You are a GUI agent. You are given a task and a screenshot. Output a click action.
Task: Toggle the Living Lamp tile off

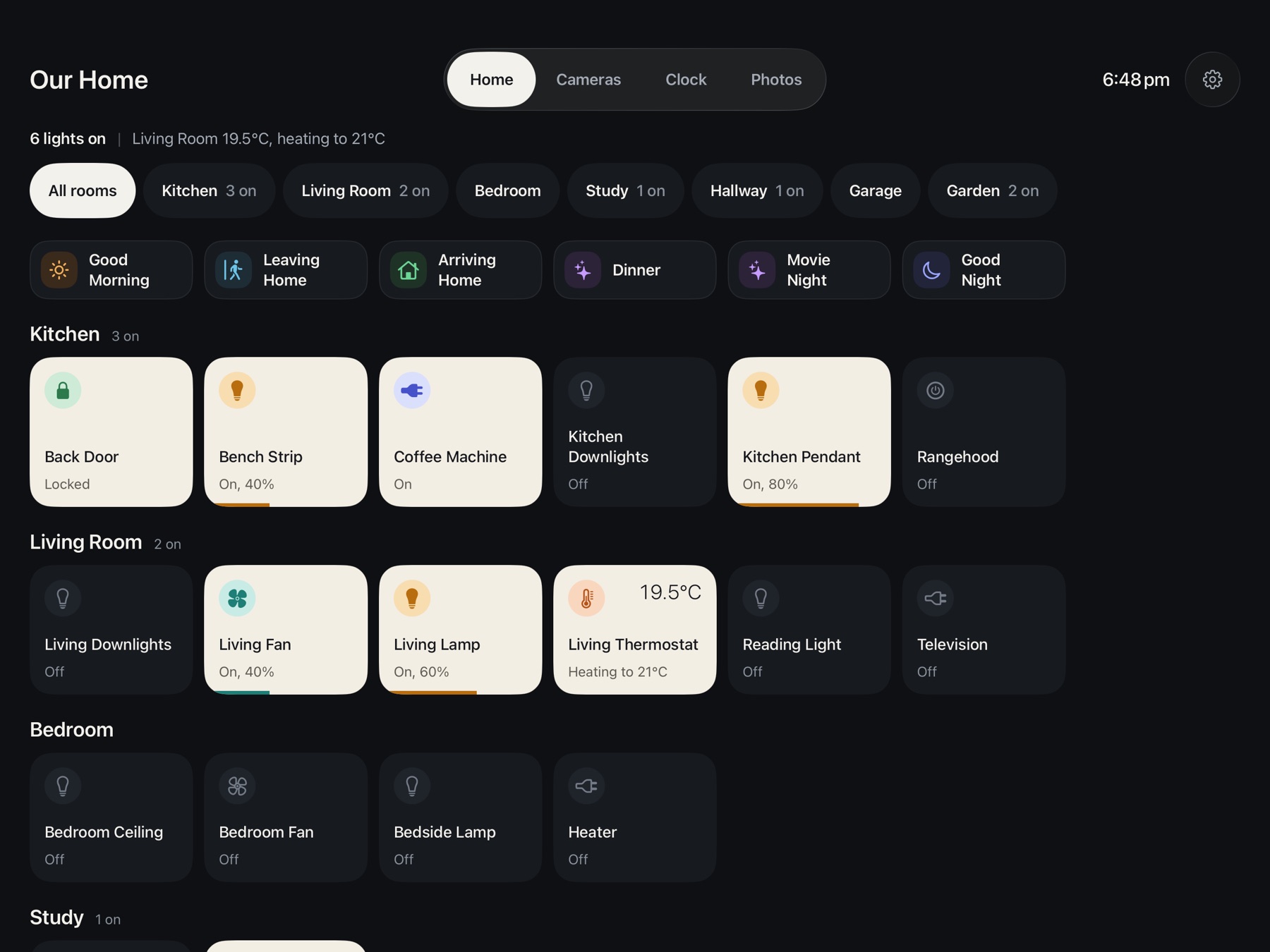(461, 630)
